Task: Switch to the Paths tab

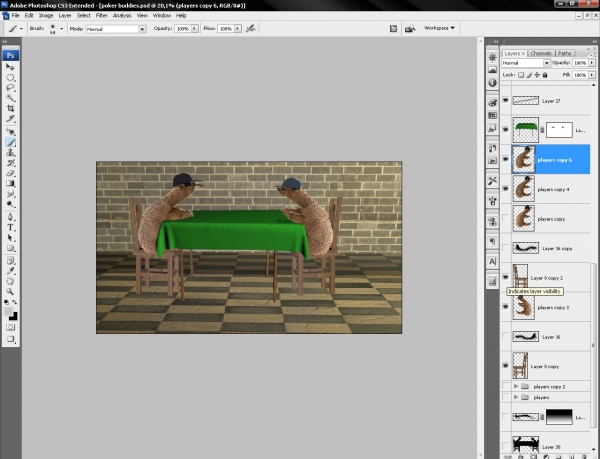Action: (x=564, y=53)
